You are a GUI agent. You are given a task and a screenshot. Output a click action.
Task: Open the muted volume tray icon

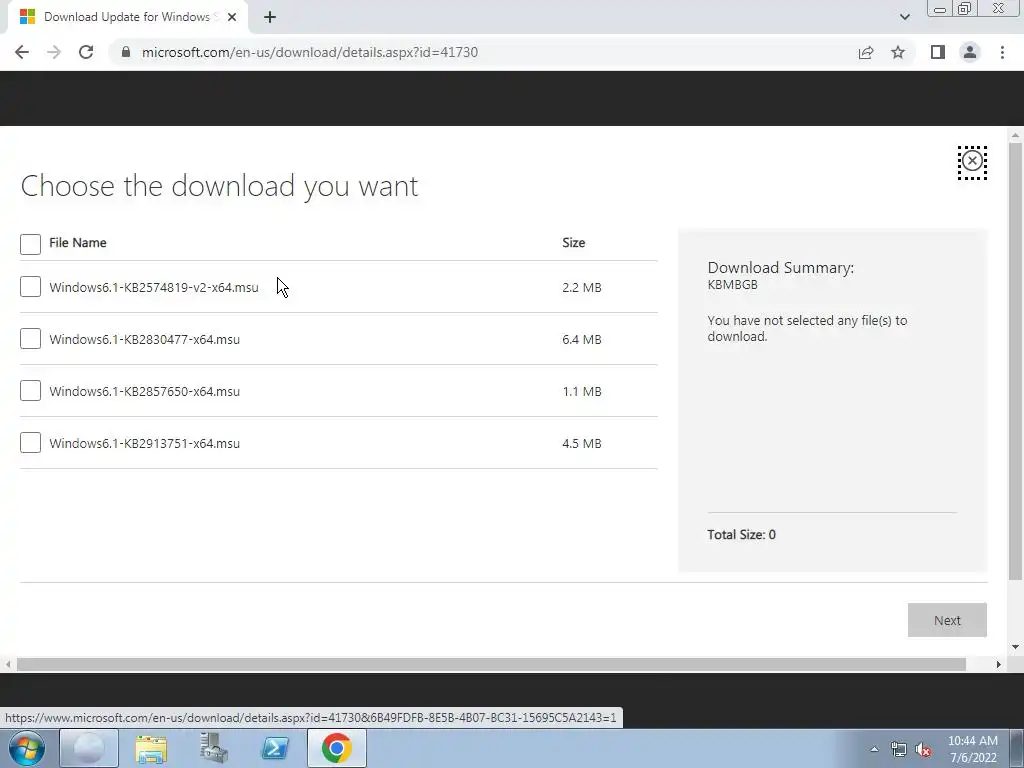point(923,750)
